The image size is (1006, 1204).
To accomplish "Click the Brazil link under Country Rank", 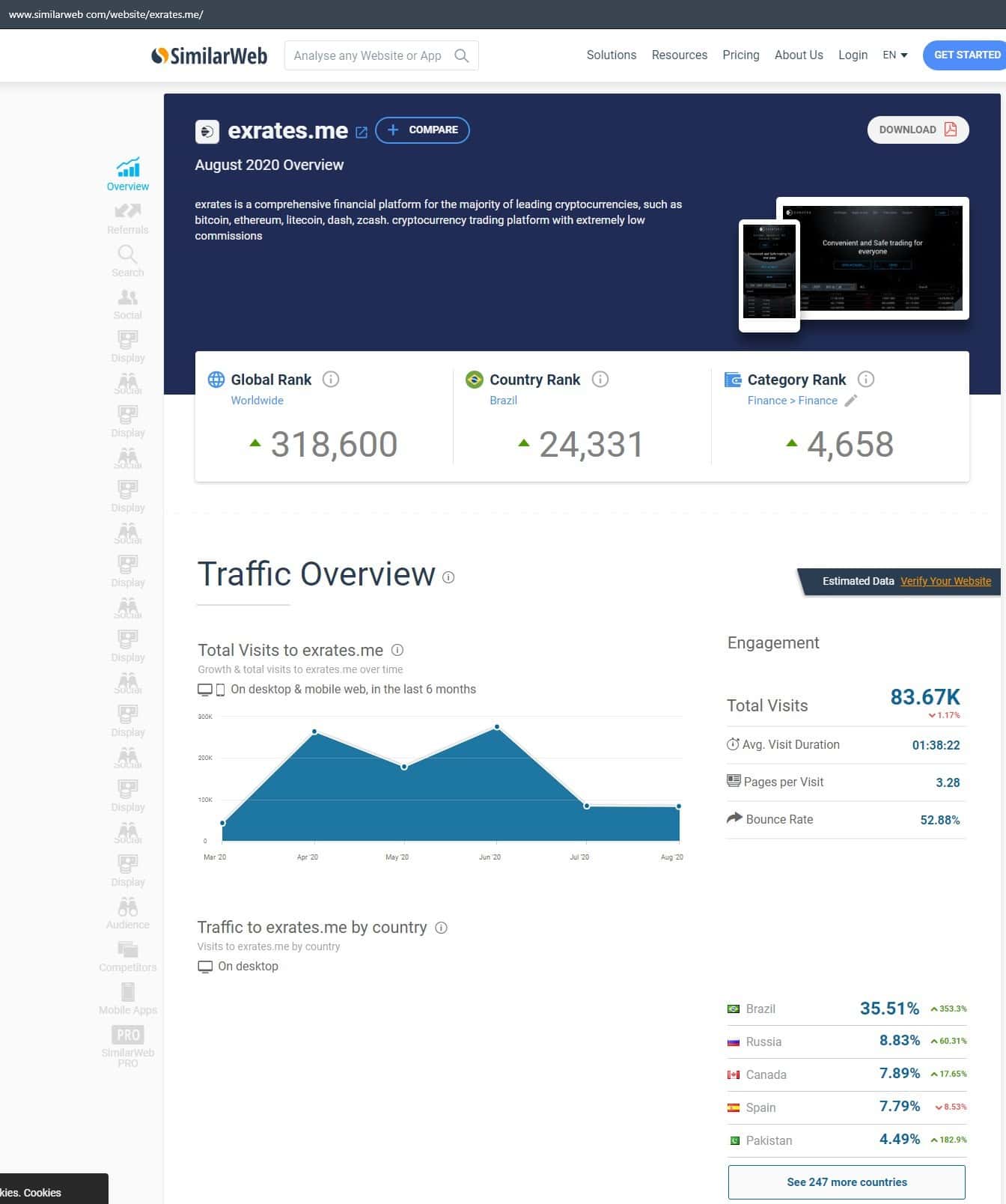I will [503, 401].
